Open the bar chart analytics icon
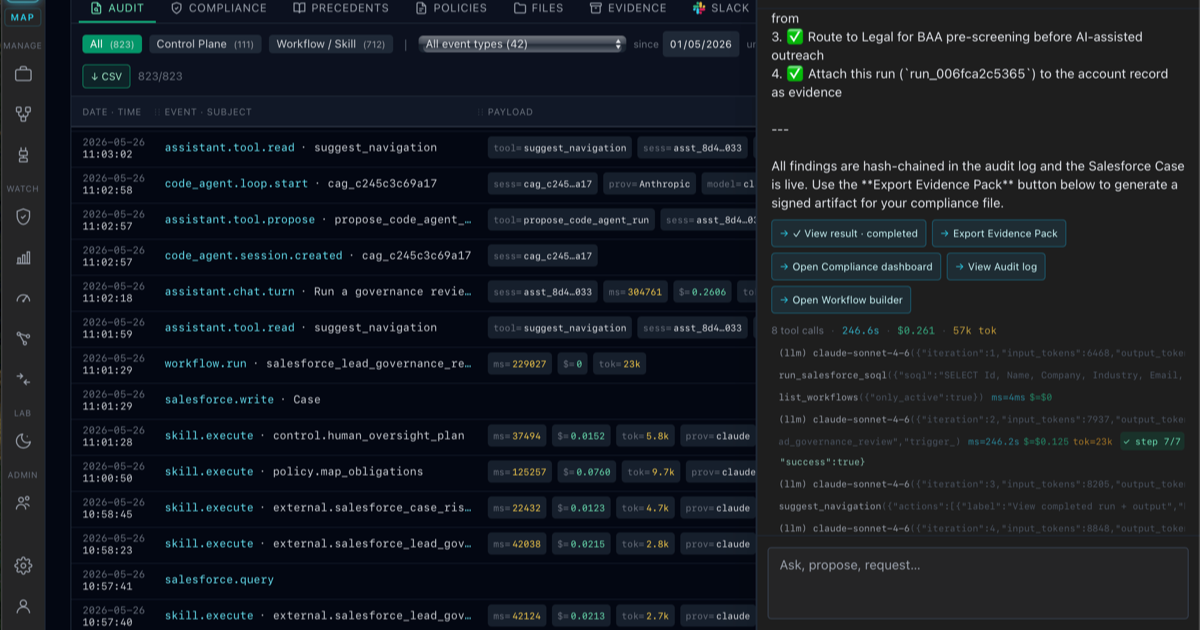 tap(23, 258)
